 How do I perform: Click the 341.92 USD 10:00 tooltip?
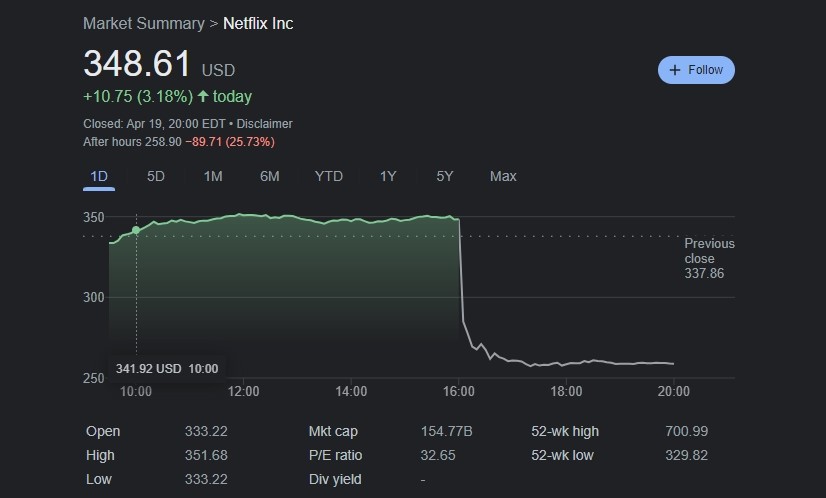coord(167,368)
